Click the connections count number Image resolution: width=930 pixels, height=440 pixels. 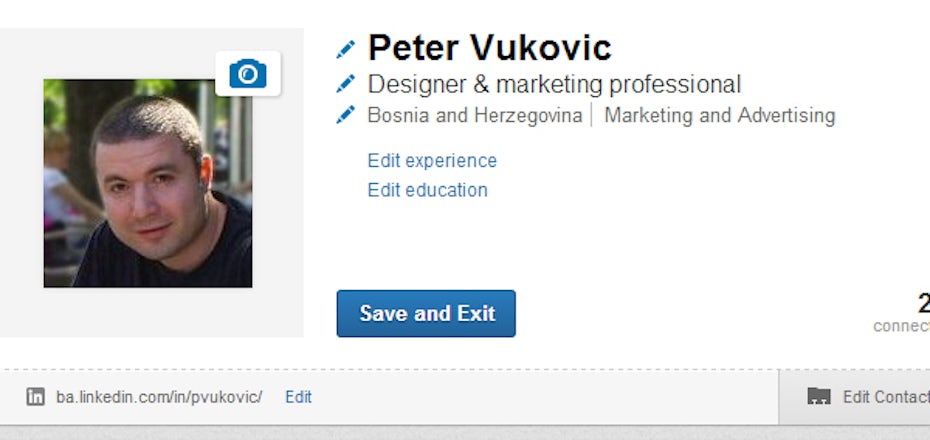(923, 303)
